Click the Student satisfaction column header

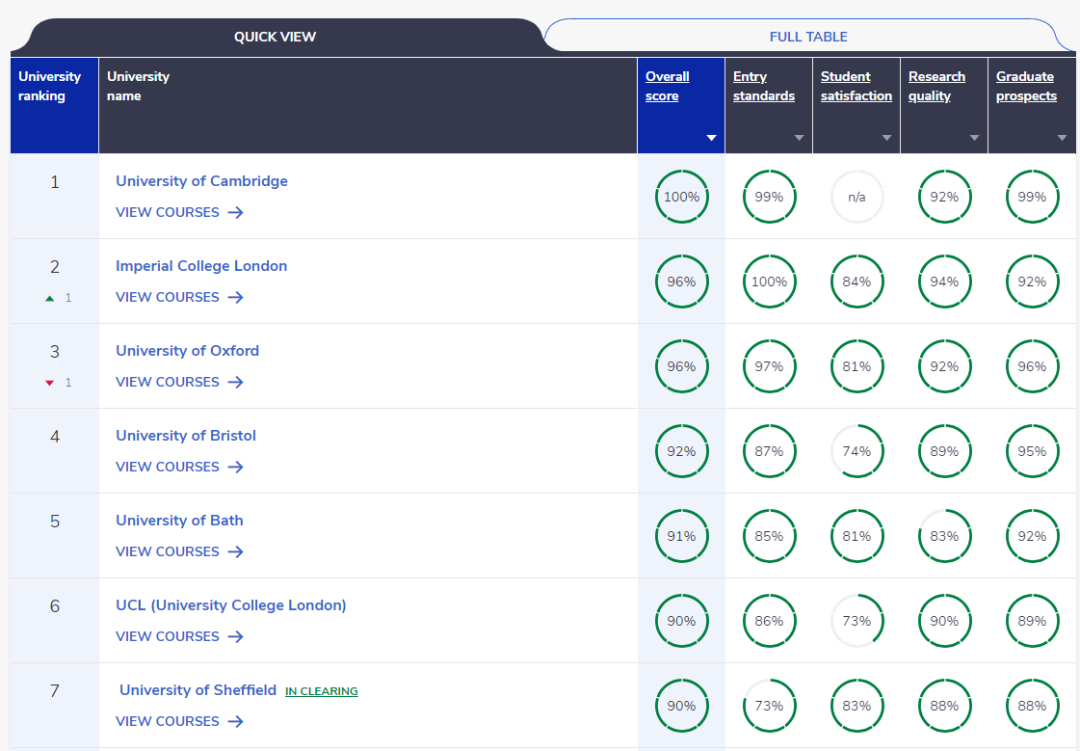pos(855,86)
